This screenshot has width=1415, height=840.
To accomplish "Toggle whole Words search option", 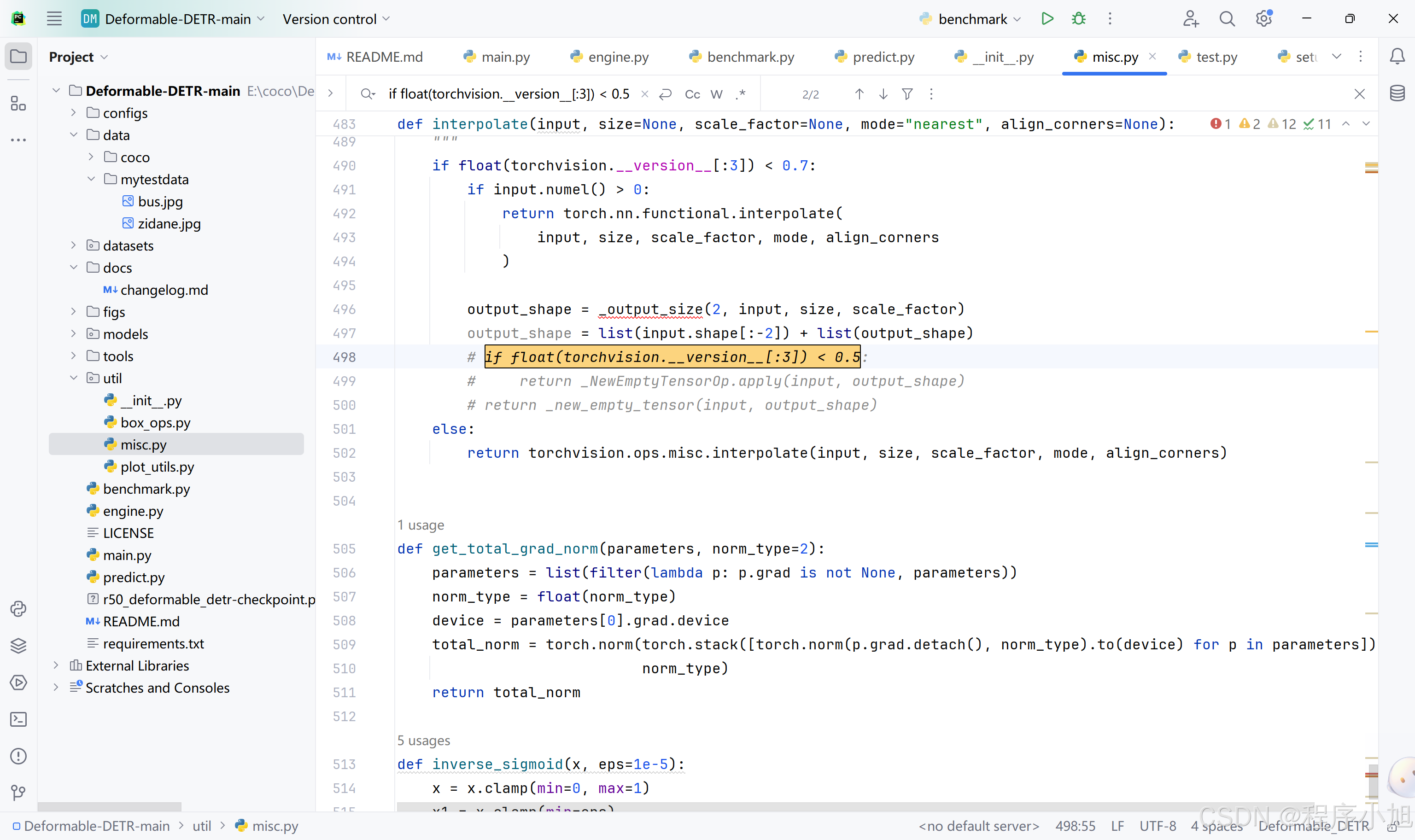I will click(717, 94).
